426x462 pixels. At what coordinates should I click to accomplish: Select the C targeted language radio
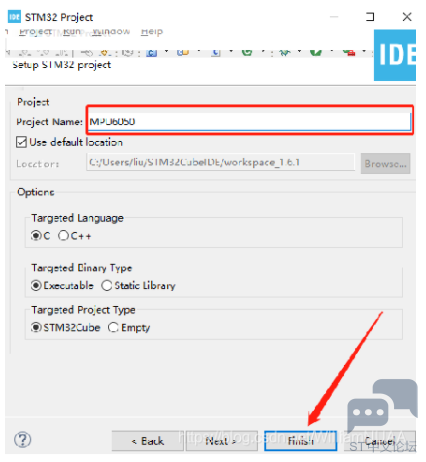[36, 236]
